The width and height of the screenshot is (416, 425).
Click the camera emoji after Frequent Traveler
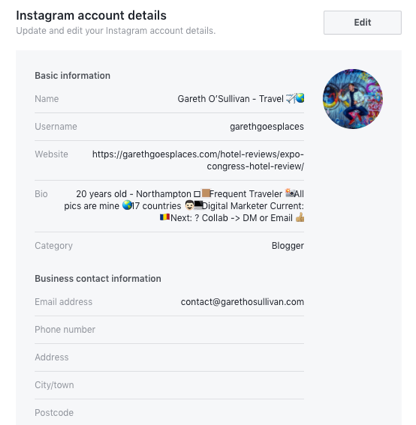(290, 193)
